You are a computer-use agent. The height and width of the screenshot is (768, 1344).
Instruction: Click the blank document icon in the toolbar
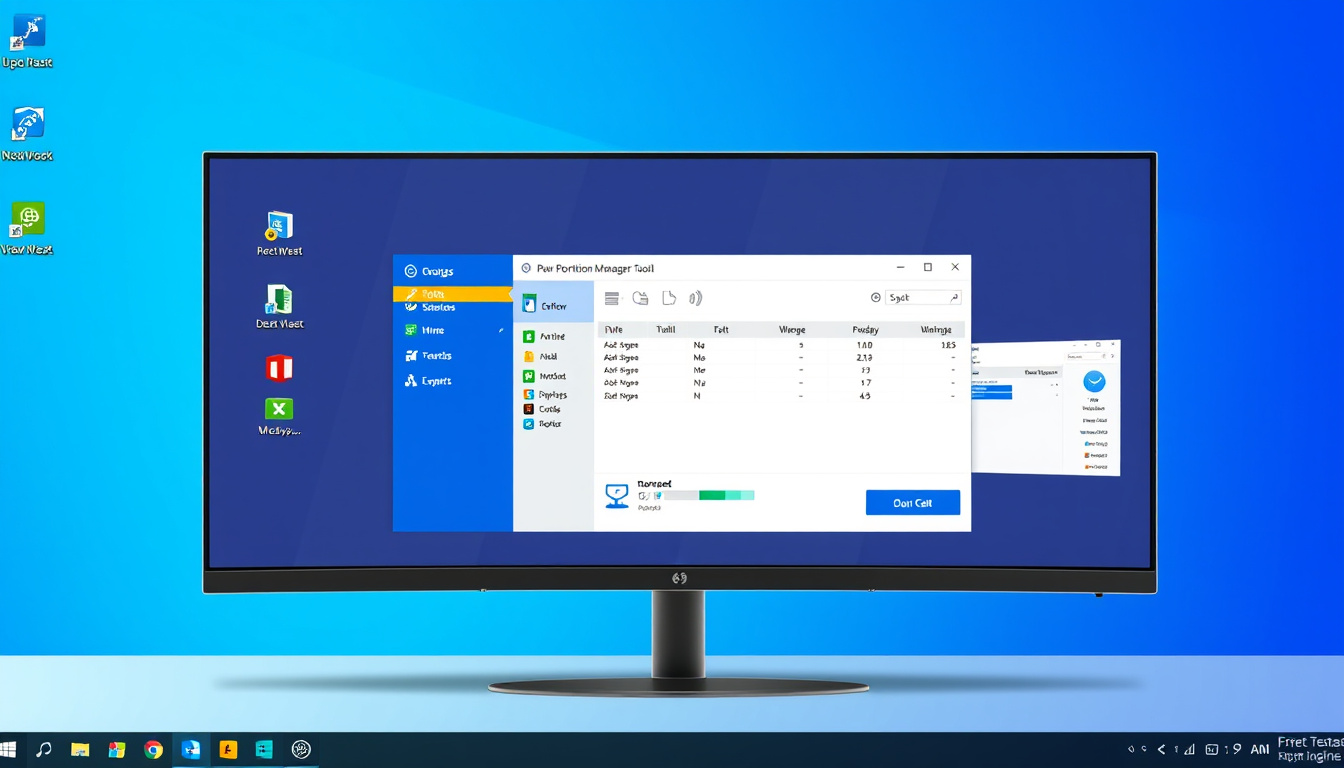669,298
